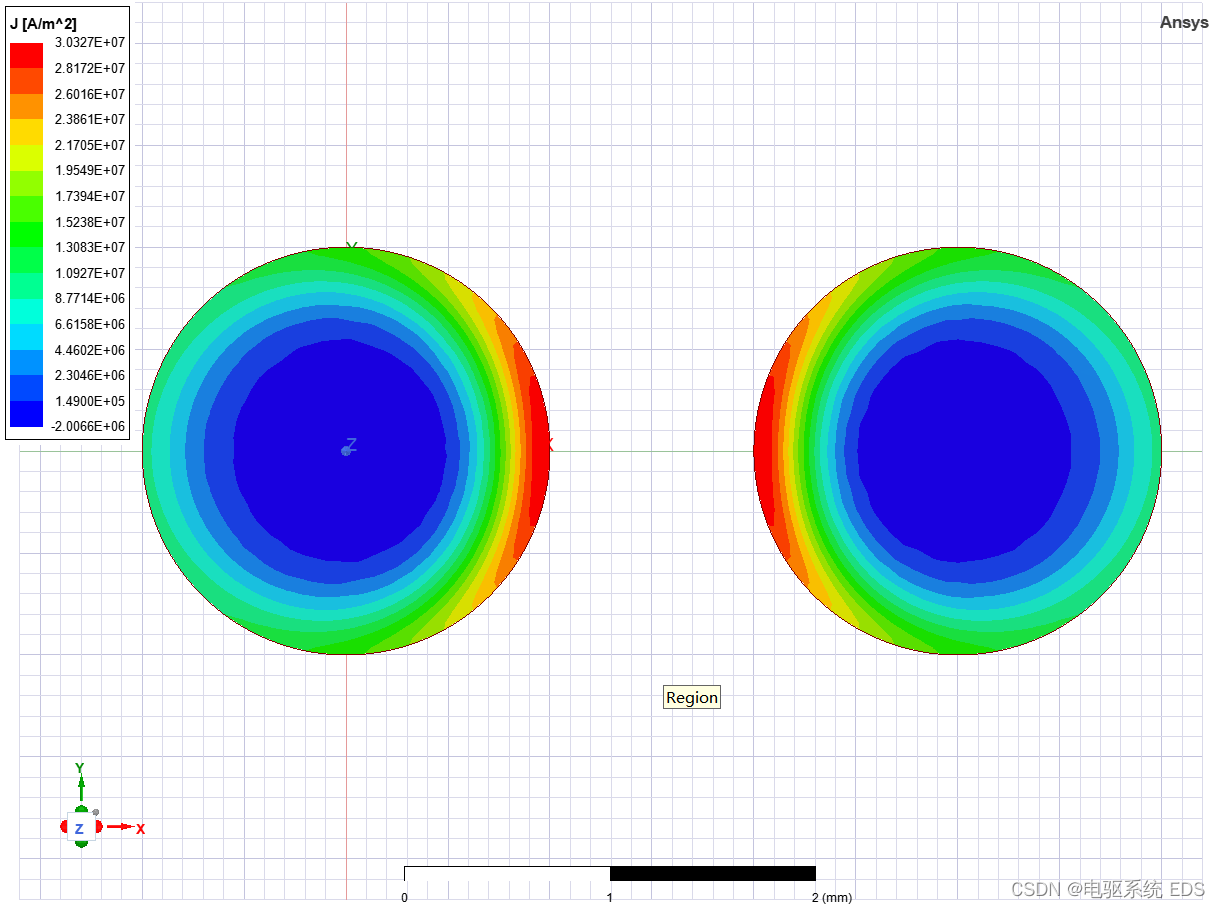This screenshot has height=908, width=1220.
Task: Select the right circular conductor current density plot
Action: pos(958,451)
